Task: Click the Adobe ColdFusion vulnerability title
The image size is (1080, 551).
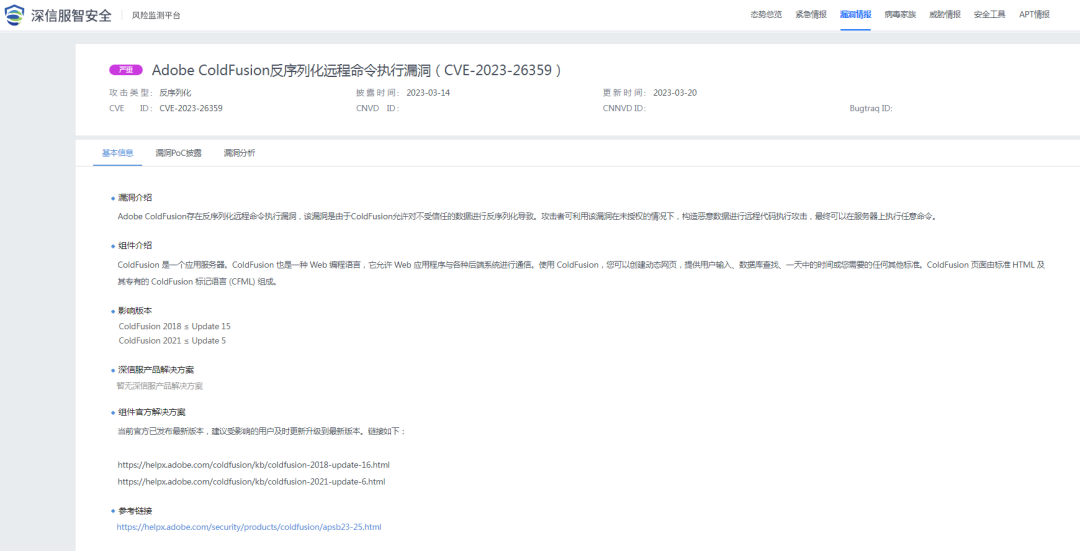Action: pyautogui.click(x=357, y=70)
